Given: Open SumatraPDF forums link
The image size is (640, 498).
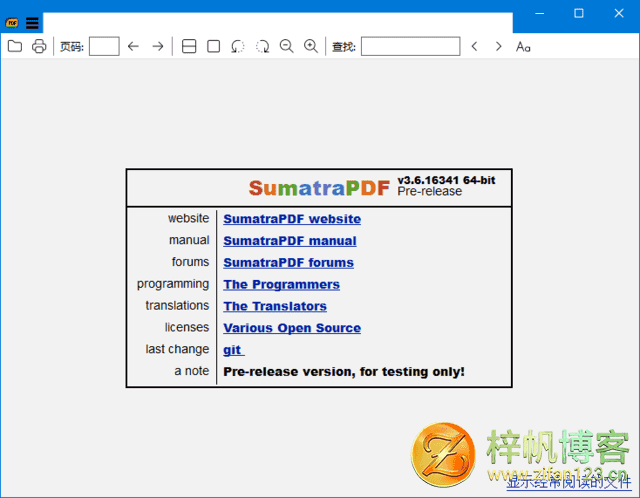Looking at the screenshot, I should click(288, 262).
